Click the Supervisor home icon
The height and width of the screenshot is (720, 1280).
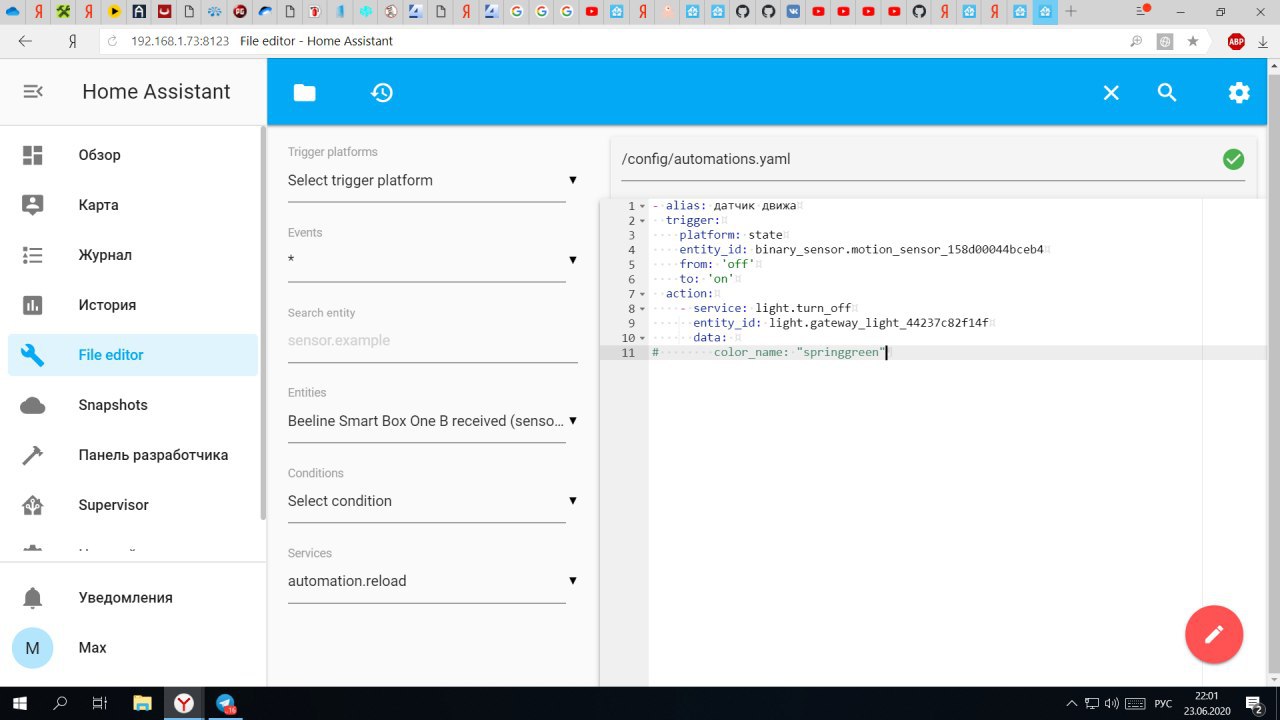(33, 505)
